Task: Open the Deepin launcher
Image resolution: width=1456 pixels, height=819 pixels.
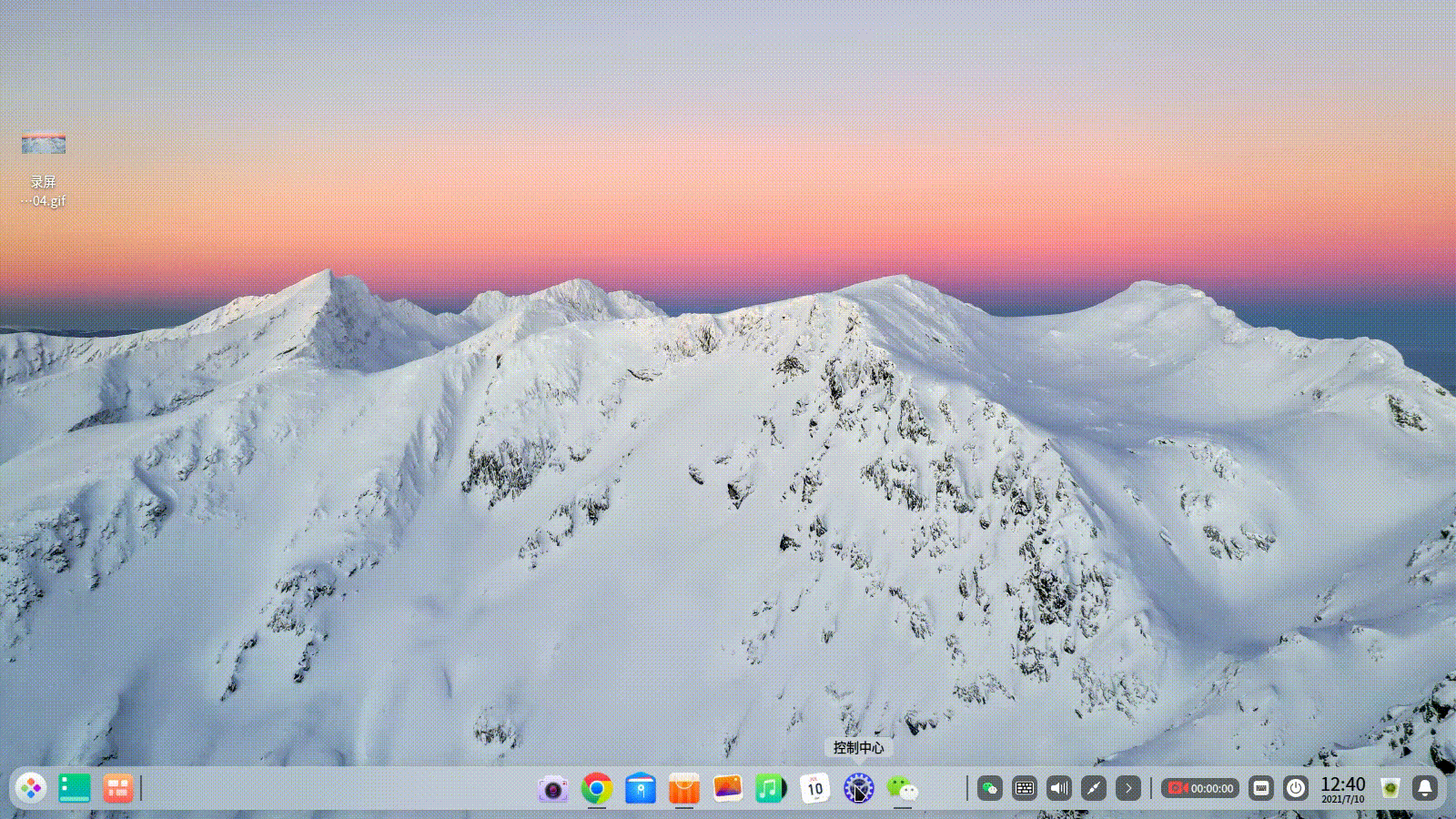Action: pos(31,788)
